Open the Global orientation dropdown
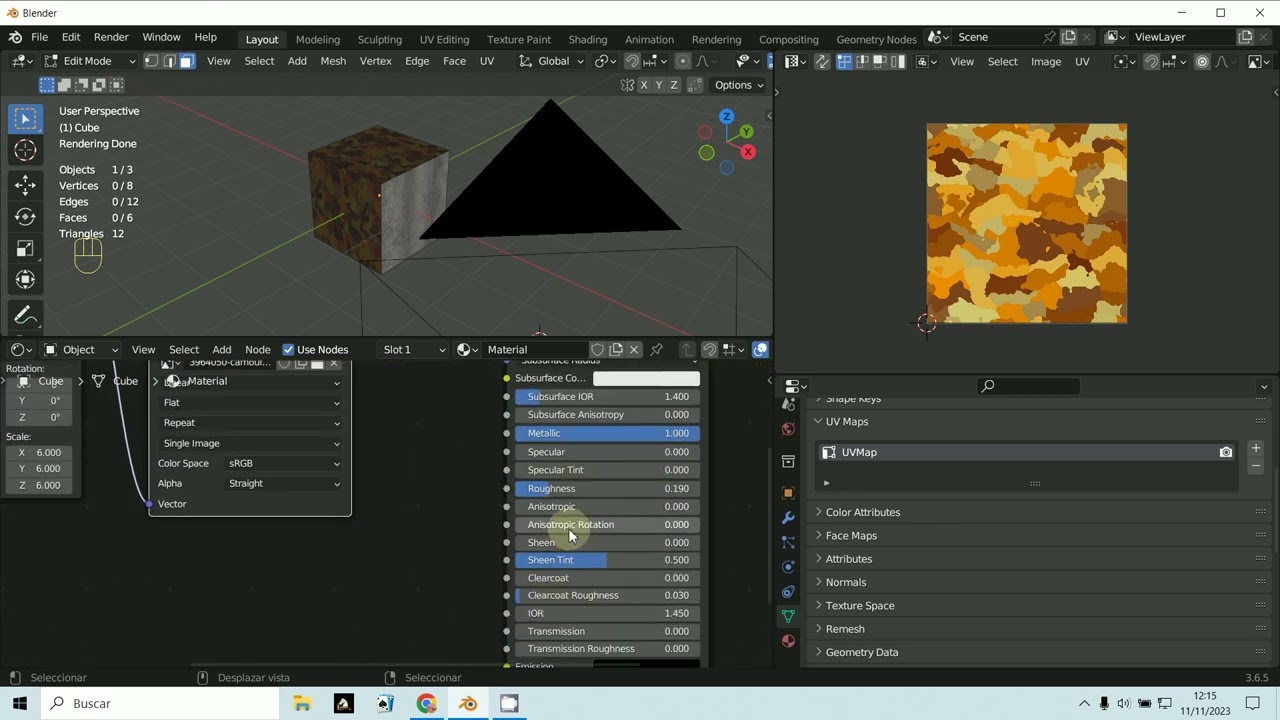Viewport: 1280px width, 720px height. point(552,61)
